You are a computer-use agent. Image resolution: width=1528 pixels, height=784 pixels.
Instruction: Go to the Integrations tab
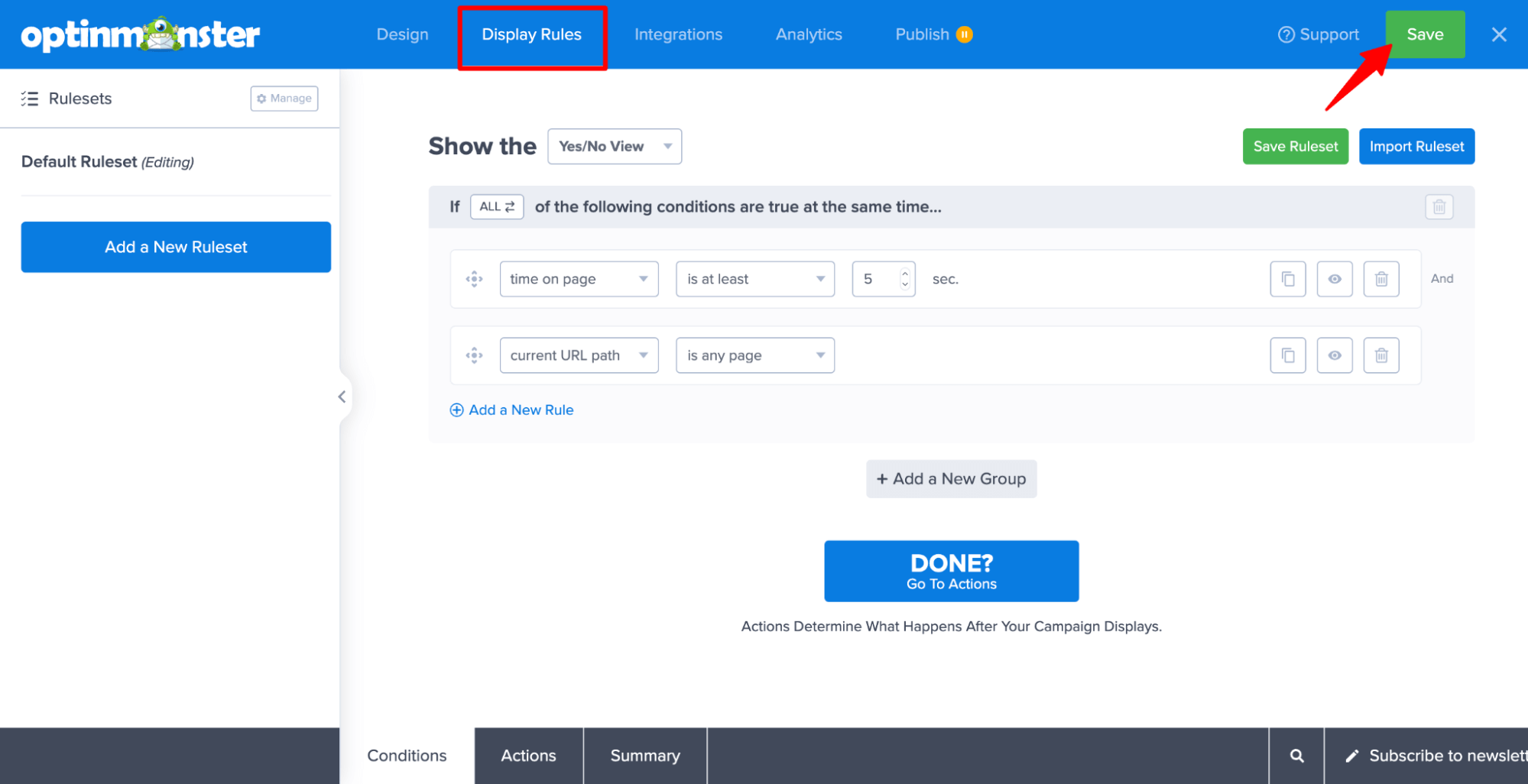click(678, 34)
